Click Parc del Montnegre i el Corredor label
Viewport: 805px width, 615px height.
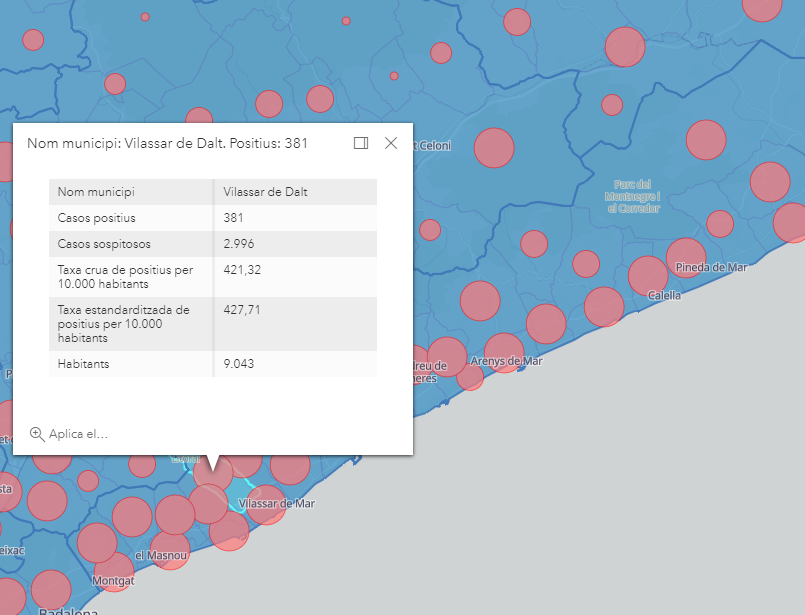point(632,196)
